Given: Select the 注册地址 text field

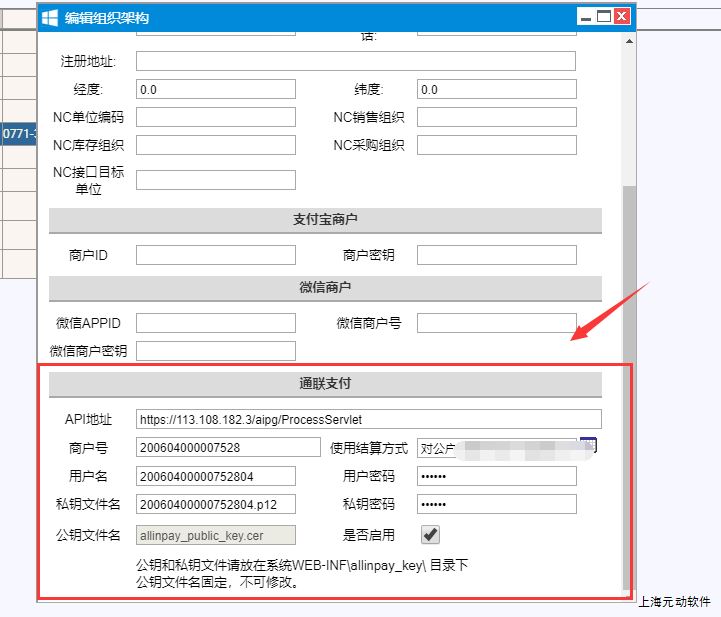Looking at the screenshot, I should [x=355, y=62].
